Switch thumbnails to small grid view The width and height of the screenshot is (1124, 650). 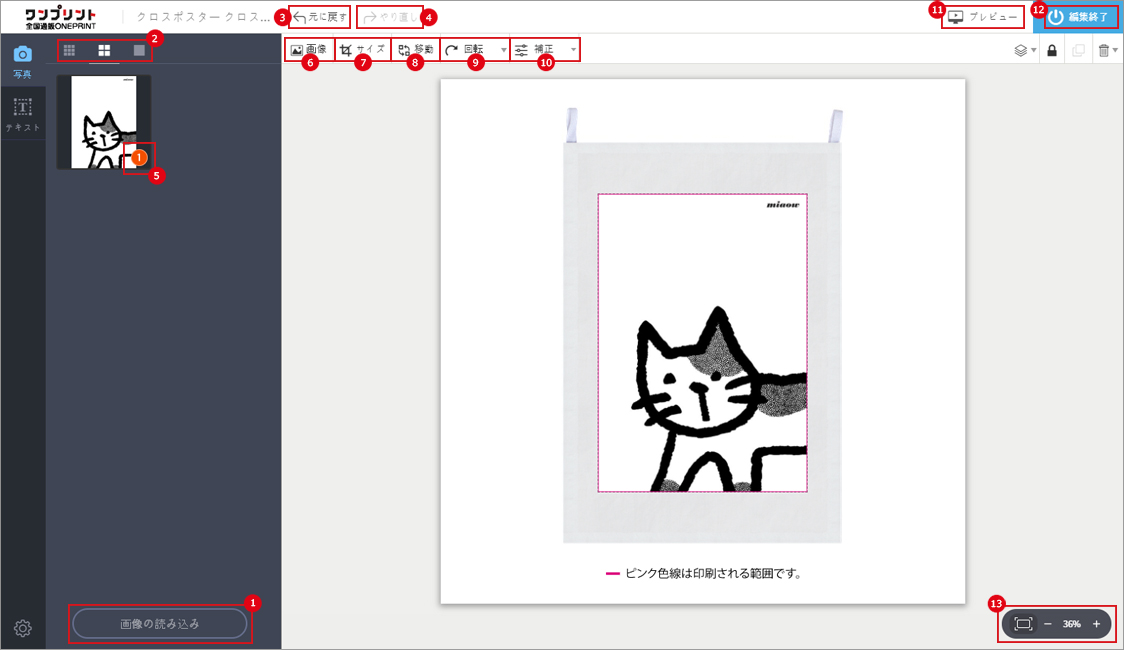69,50
